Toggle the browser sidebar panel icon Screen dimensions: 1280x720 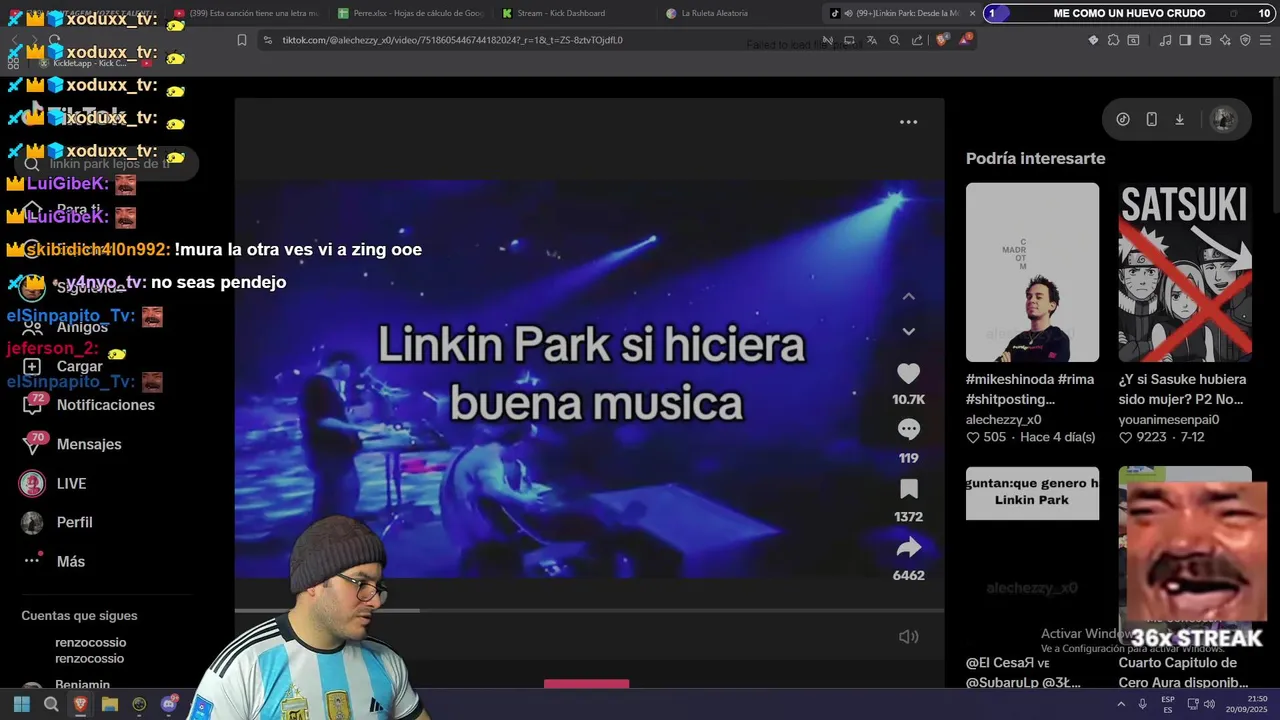tap(1185, 40)
